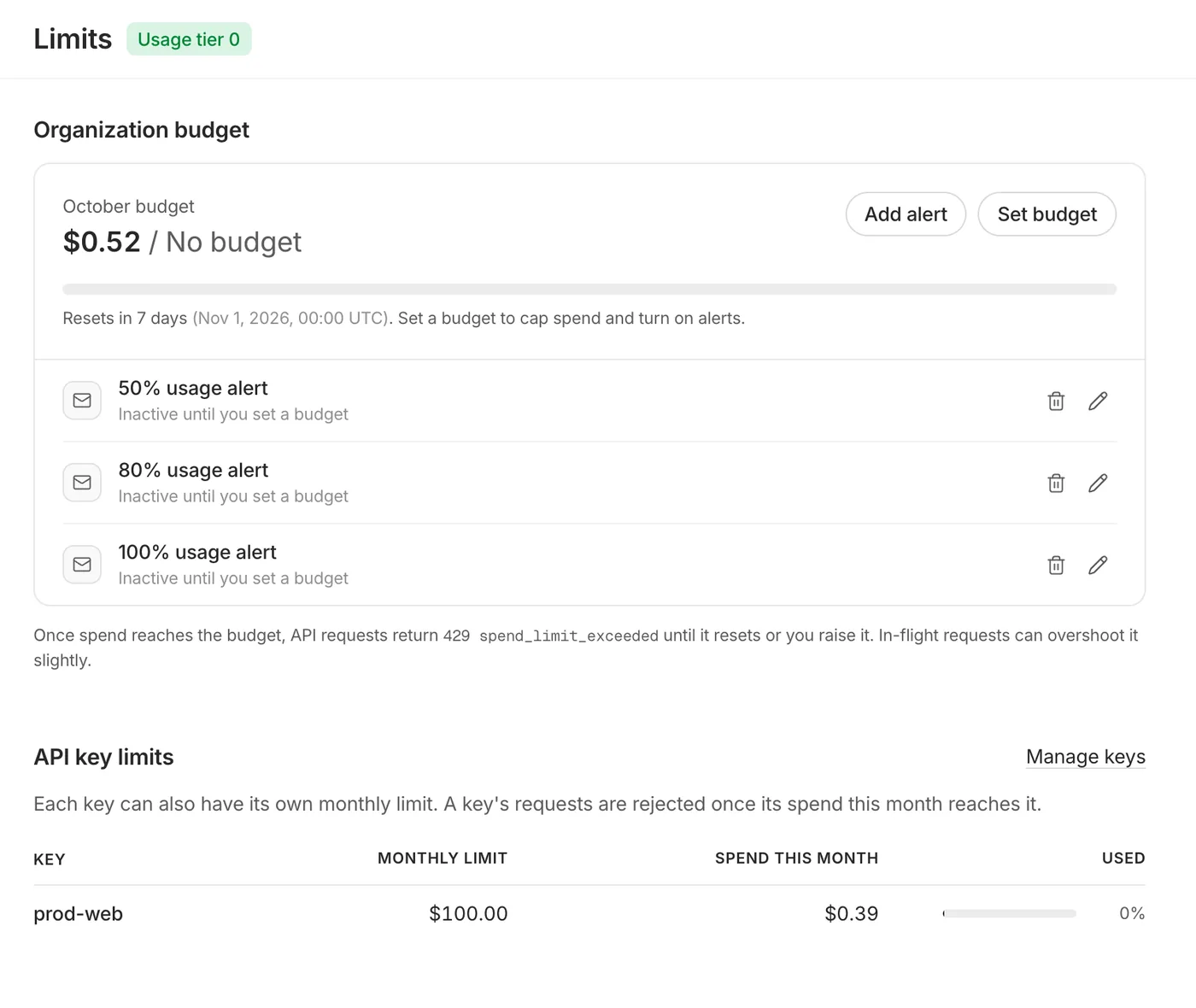Click the $100.00 monthly limit value
Viewport: 1196px width, 1008px height.
pyautogui.click(x=468, y=914)
